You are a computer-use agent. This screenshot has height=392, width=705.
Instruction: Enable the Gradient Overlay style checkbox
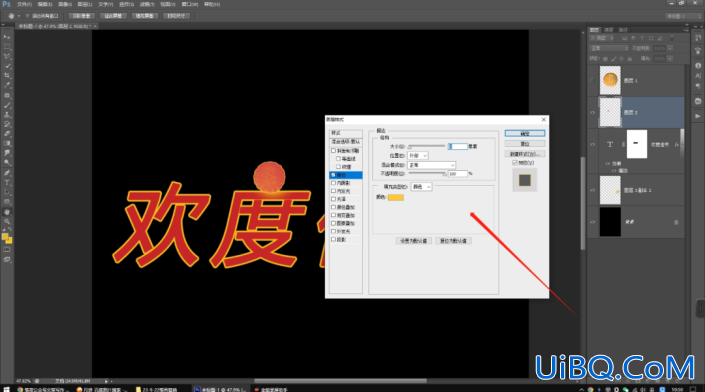click(333, 215)
